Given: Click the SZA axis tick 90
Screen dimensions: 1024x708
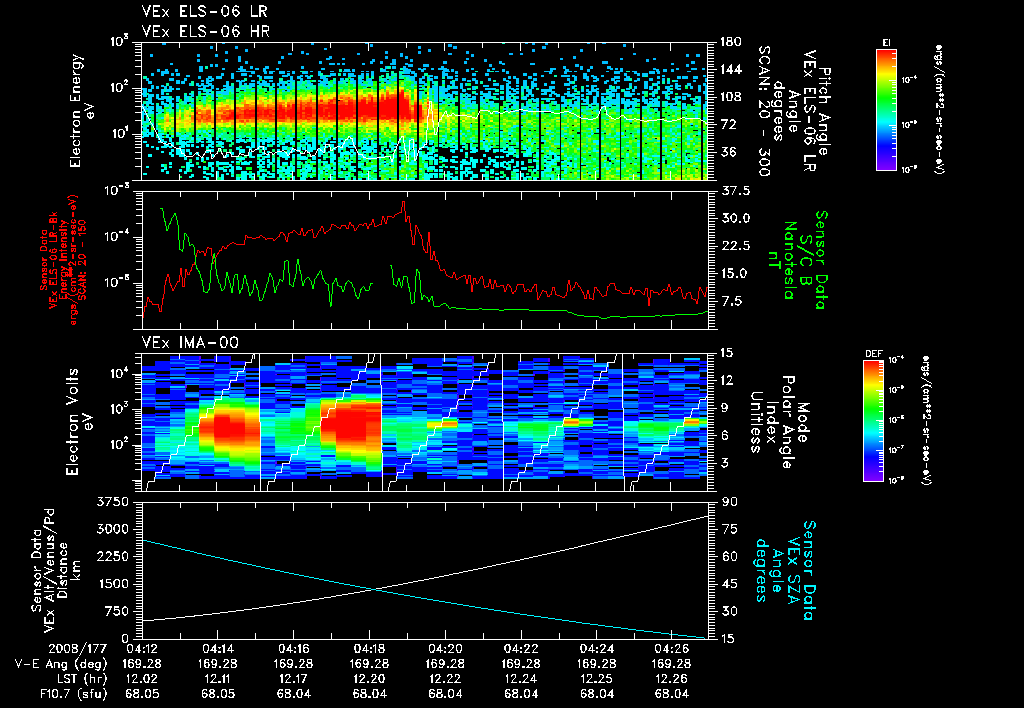Looking at the screenshot, I should click(x=729, y=502).
